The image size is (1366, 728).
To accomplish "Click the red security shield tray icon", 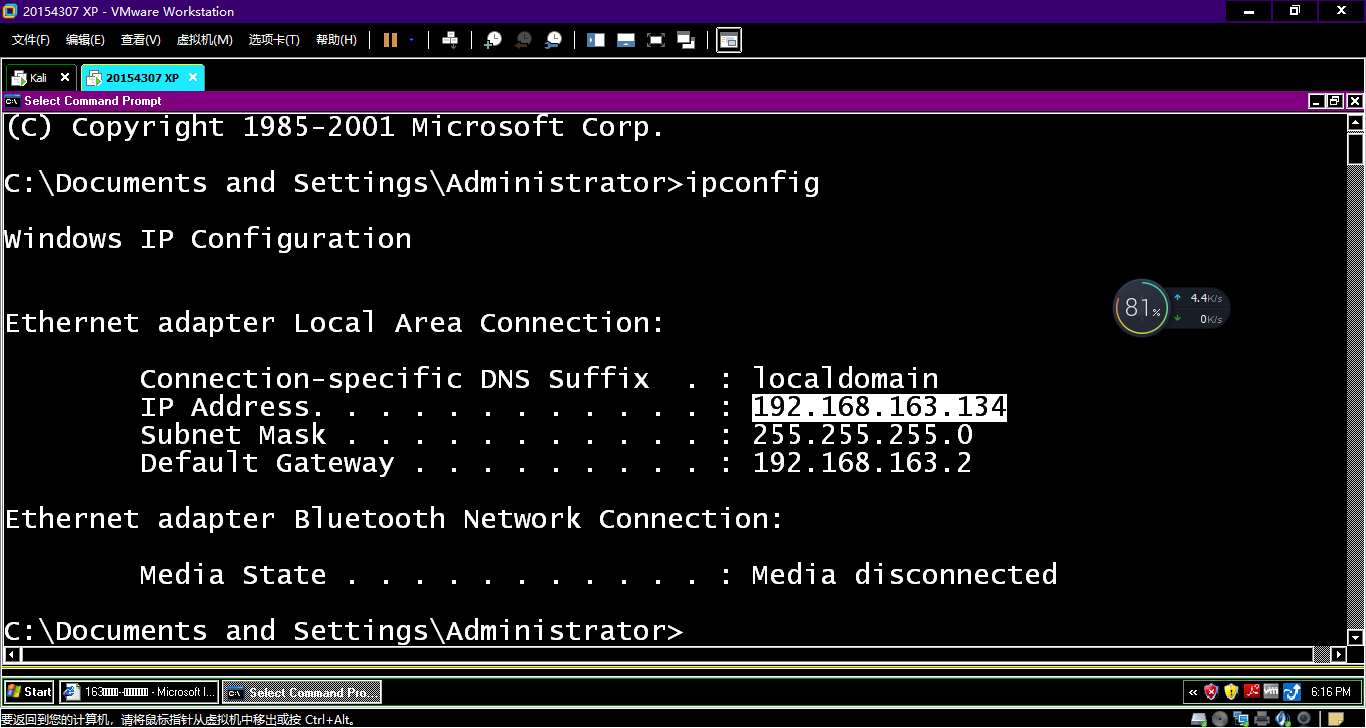I will tap(1211, 691).
